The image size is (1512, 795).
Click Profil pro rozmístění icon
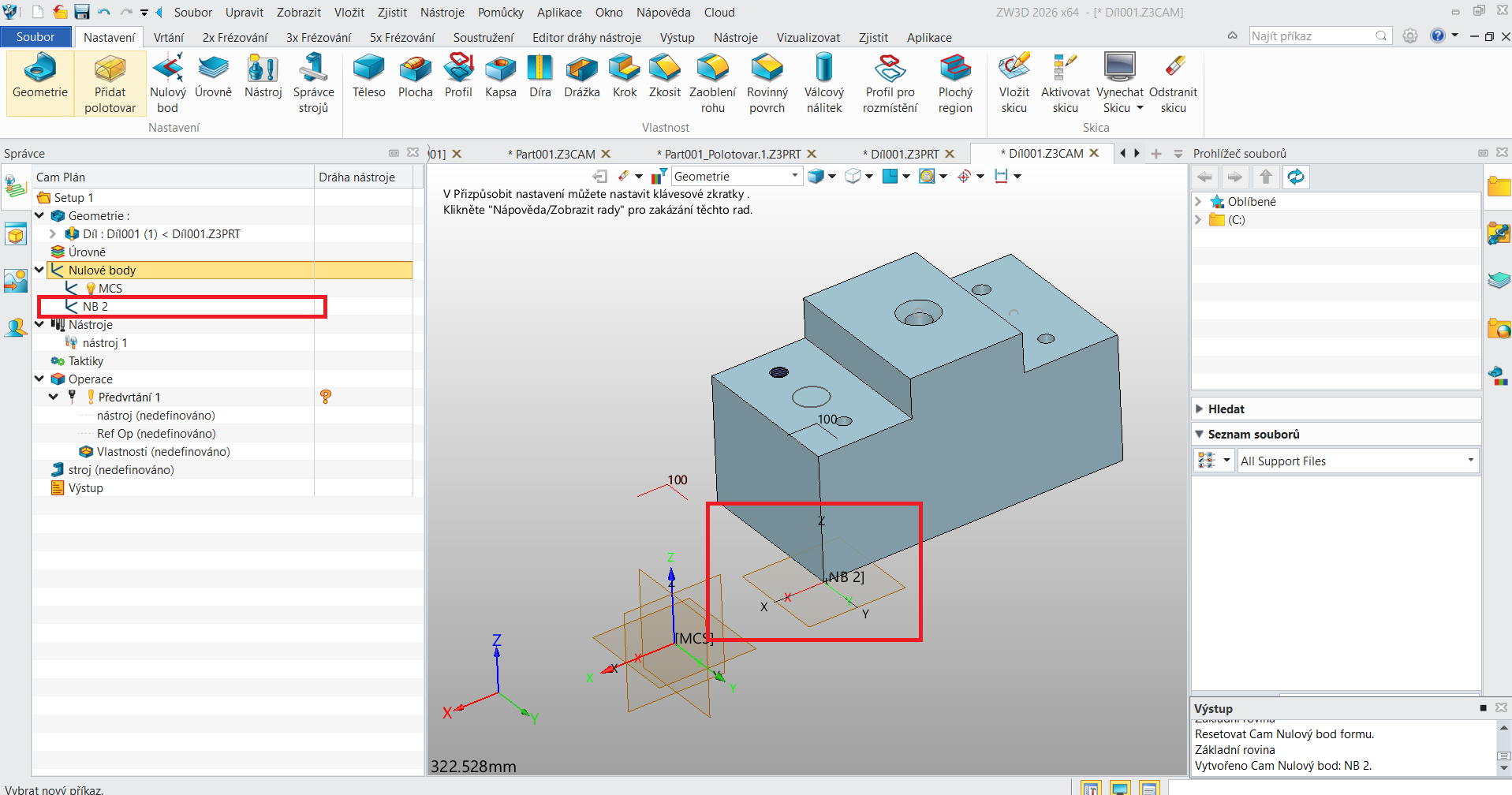[890, 83]
